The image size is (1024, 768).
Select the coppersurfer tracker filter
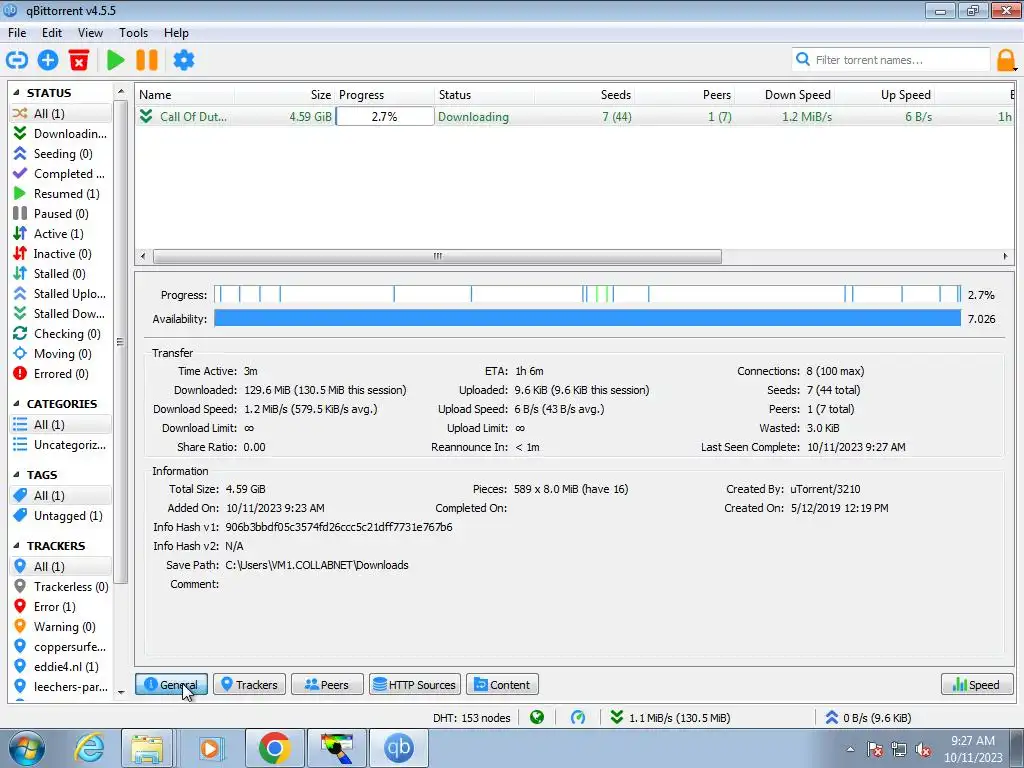tap(61, 647)
